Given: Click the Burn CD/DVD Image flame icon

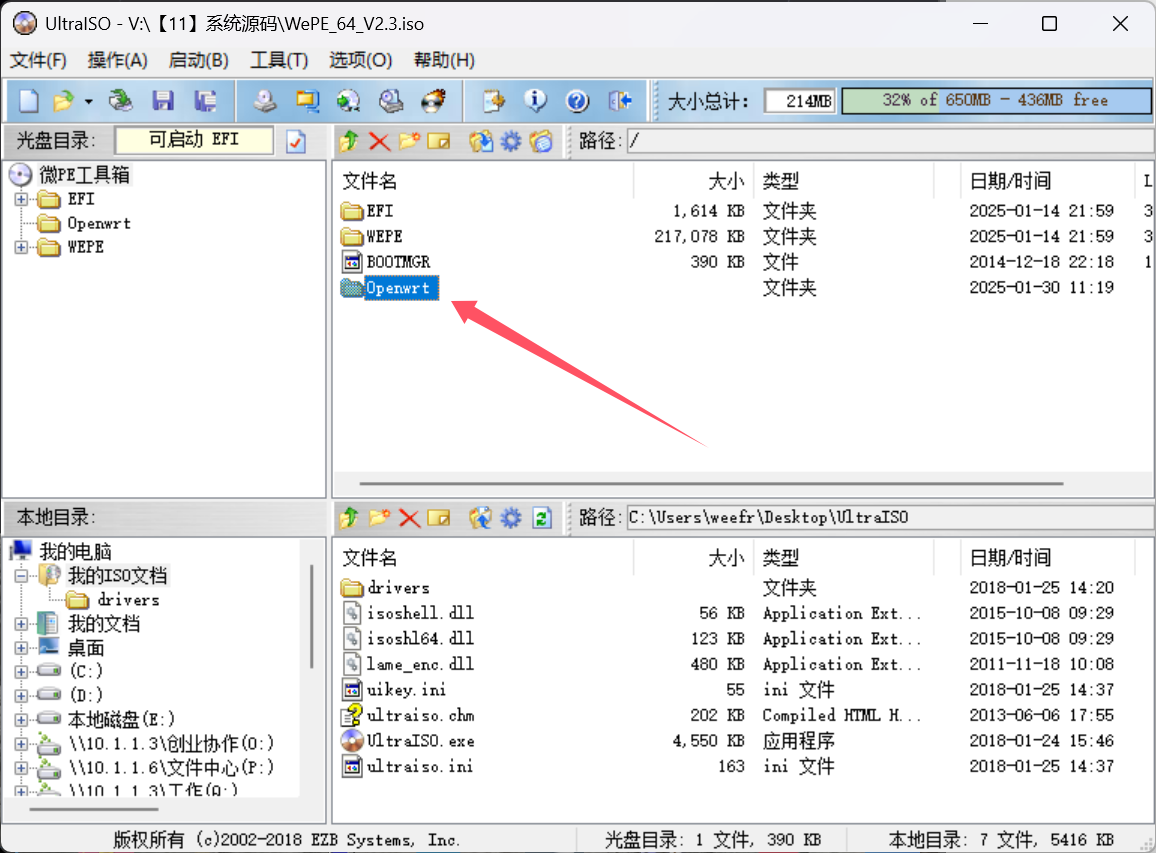Looking at the screenshot, I should 434,100.
